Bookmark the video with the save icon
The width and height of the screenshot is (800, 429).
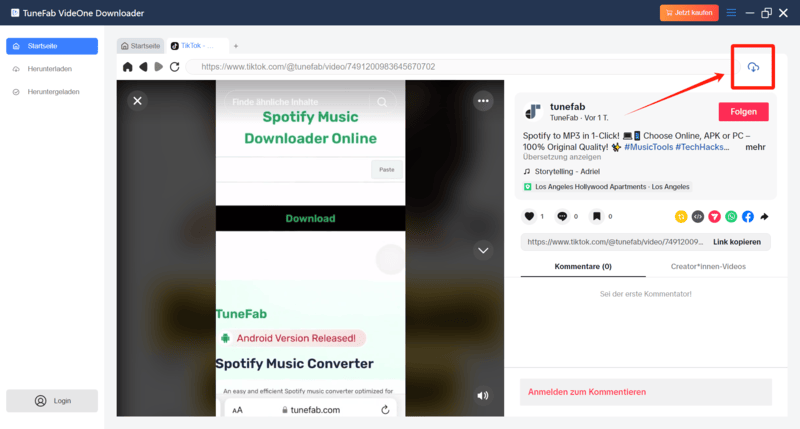coord(596,216)
